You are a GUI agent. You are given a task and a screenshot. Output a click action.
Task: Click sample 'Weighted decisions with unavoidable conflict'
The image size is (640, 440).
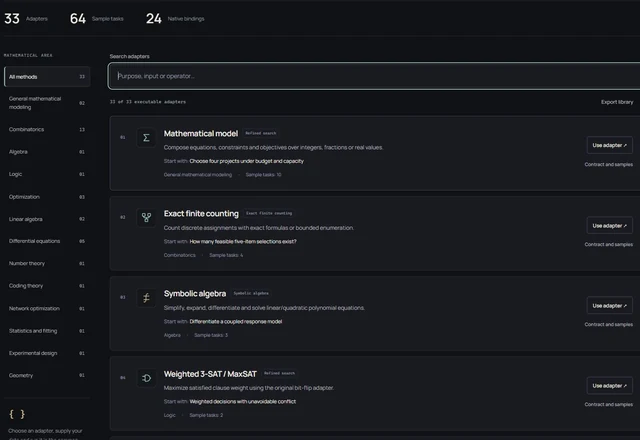(242, 402)
